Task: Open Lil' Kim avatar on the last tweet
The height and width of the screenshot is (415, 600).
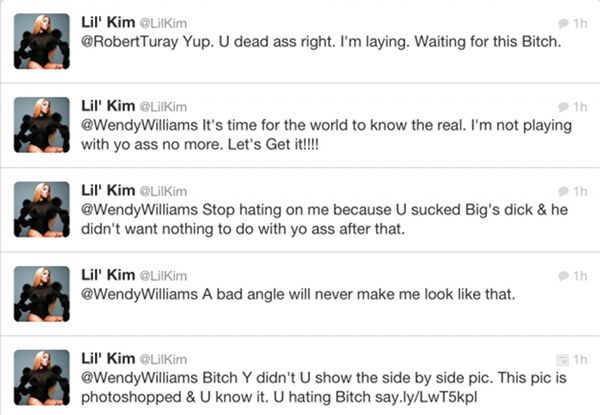Action: coord(42,378)
